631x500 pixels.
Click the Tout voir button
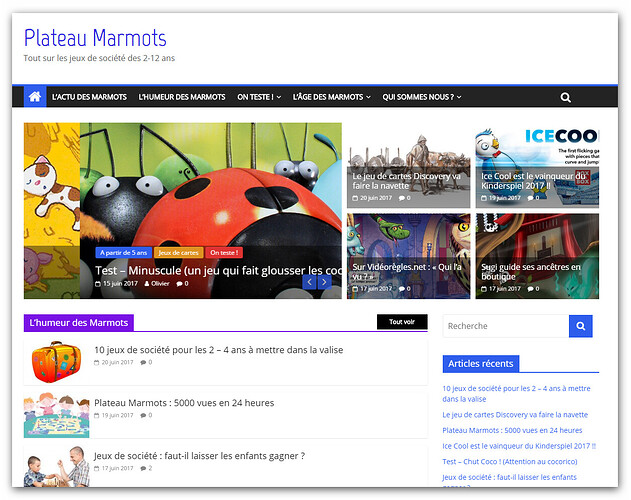[x=402, y=322]
